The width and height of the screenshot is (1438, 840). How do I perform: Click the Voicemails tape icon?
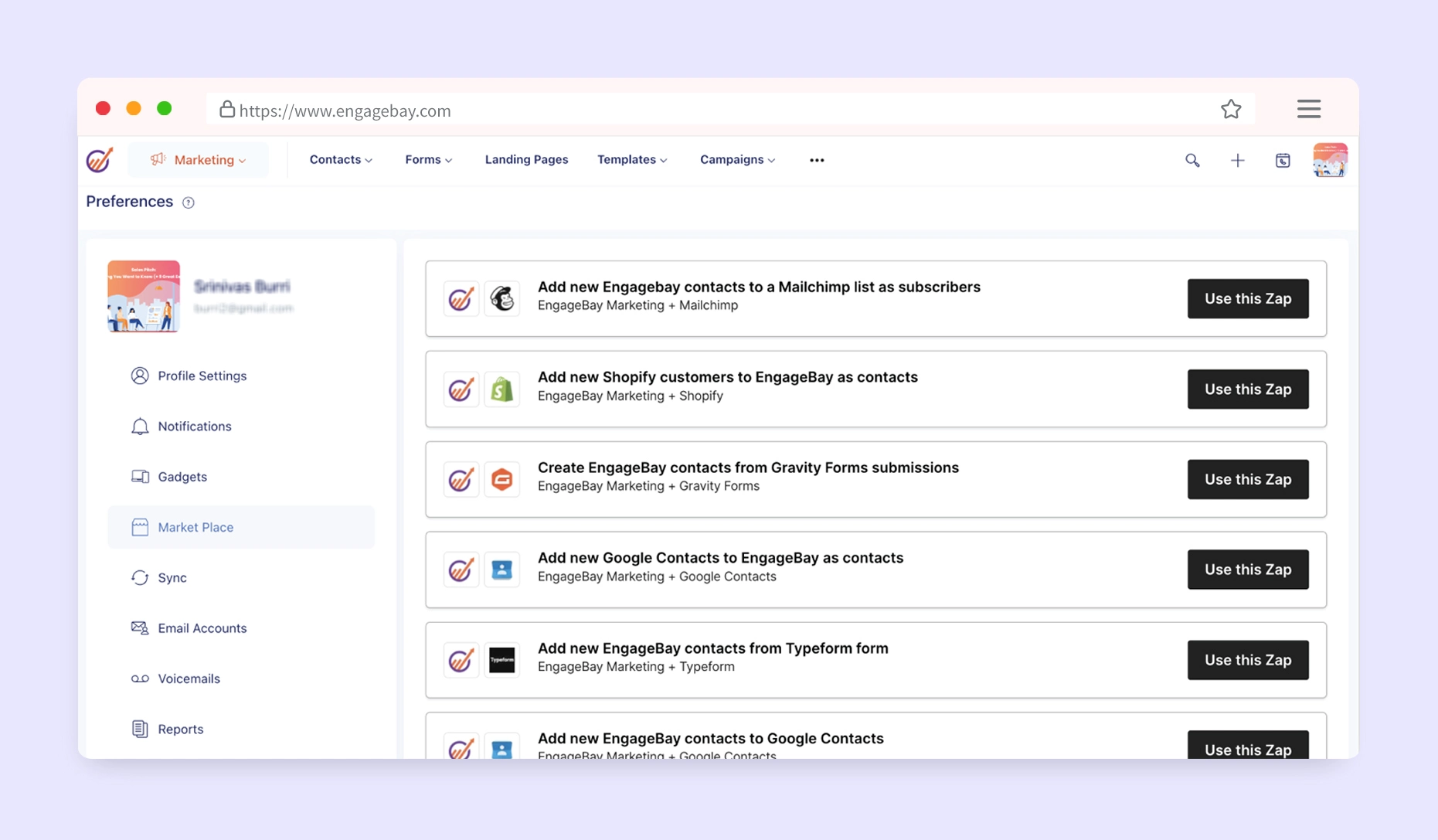coord(140,678)
